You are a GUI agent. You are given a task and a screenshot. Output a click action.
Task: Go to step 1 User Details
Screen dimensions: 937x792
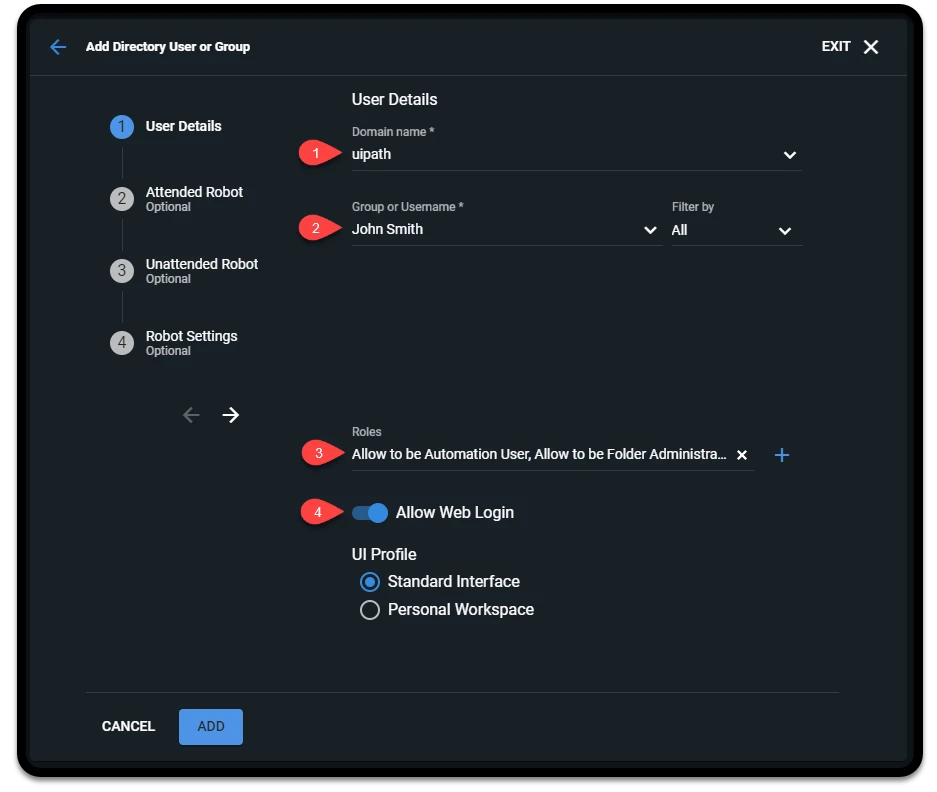click(166, 127)
